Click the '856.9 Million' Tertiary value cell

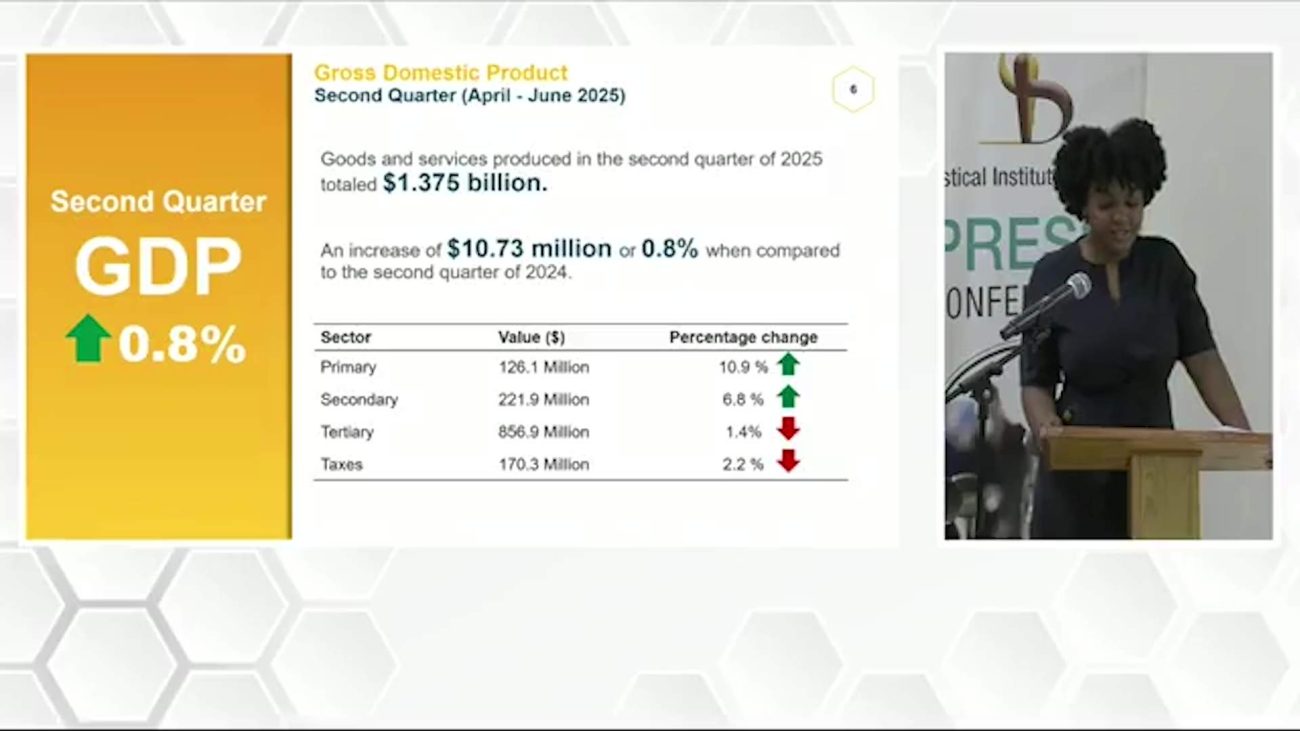point(543,432)
